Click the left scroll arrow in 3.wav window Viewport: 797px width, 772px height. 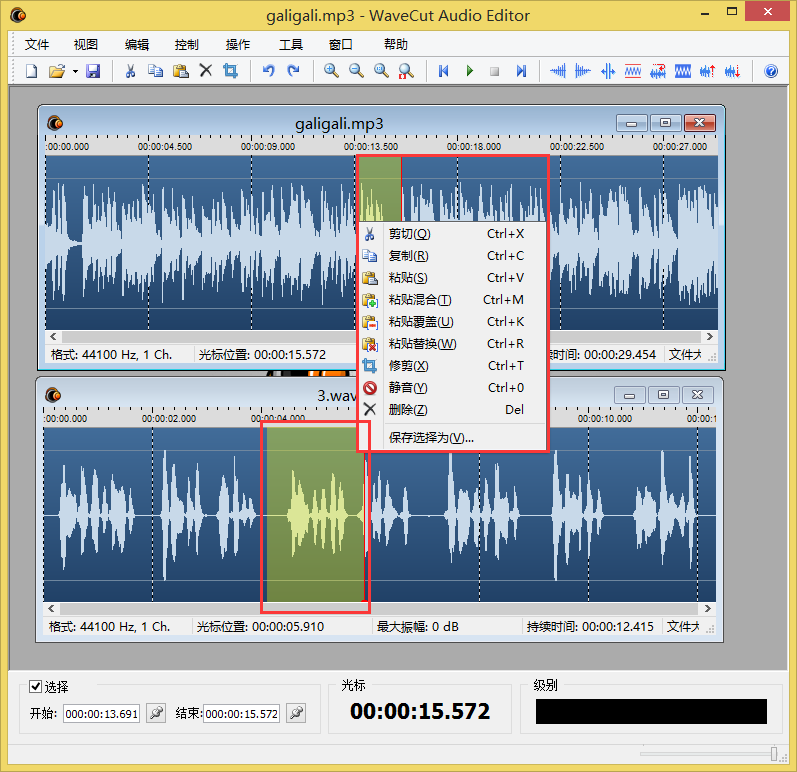[51, 608]
